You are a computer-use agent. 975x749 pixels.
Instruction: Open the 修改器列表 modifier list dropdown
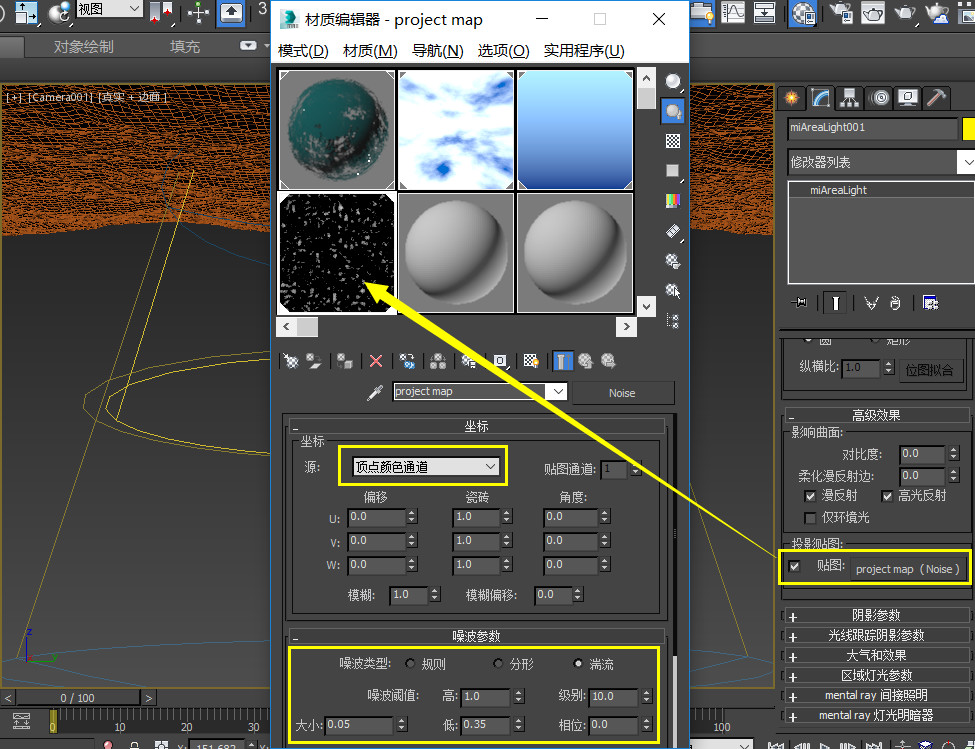(x=880, y=161)
